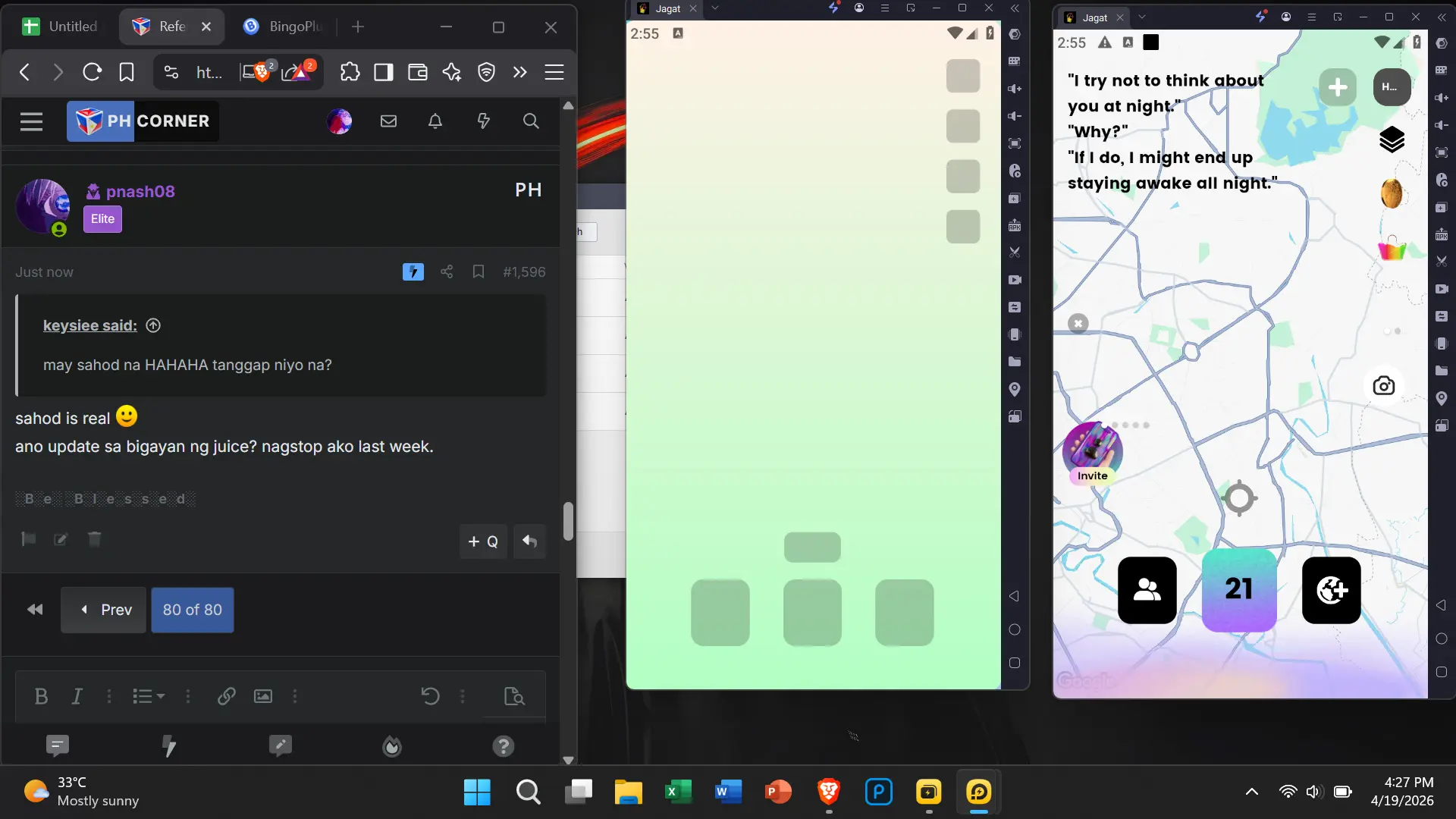1456x819 pixels.
Task: Open a new browser tab
Action: (x=358, y=27)
